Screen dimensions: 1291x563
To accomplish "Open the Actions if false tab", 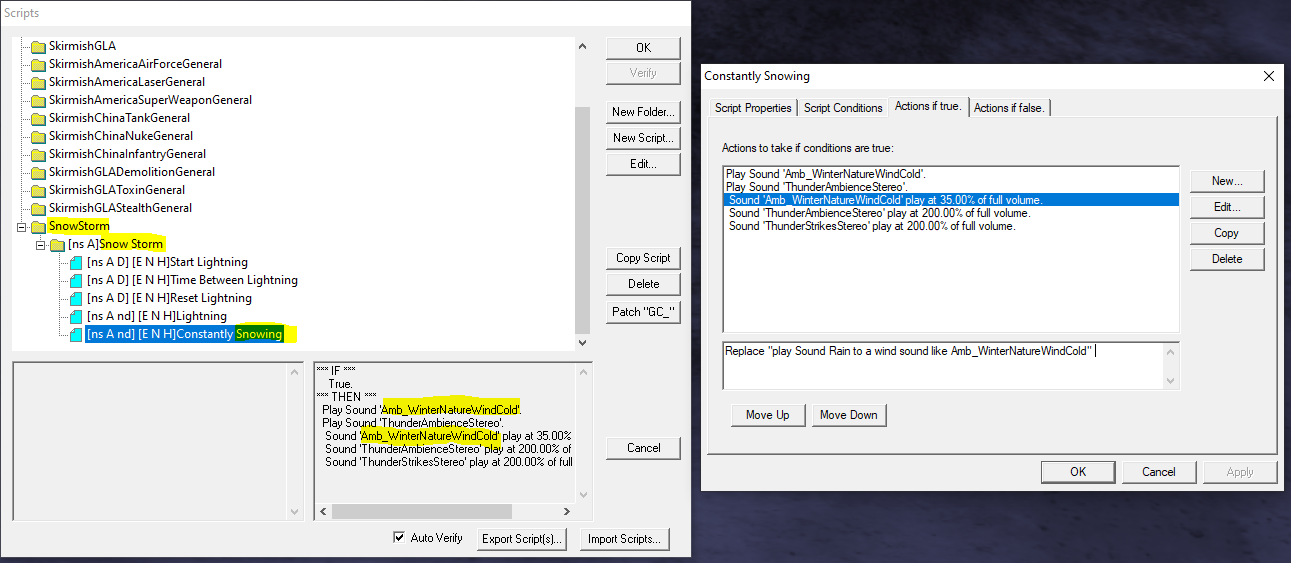I will (x=1010, y=108).
